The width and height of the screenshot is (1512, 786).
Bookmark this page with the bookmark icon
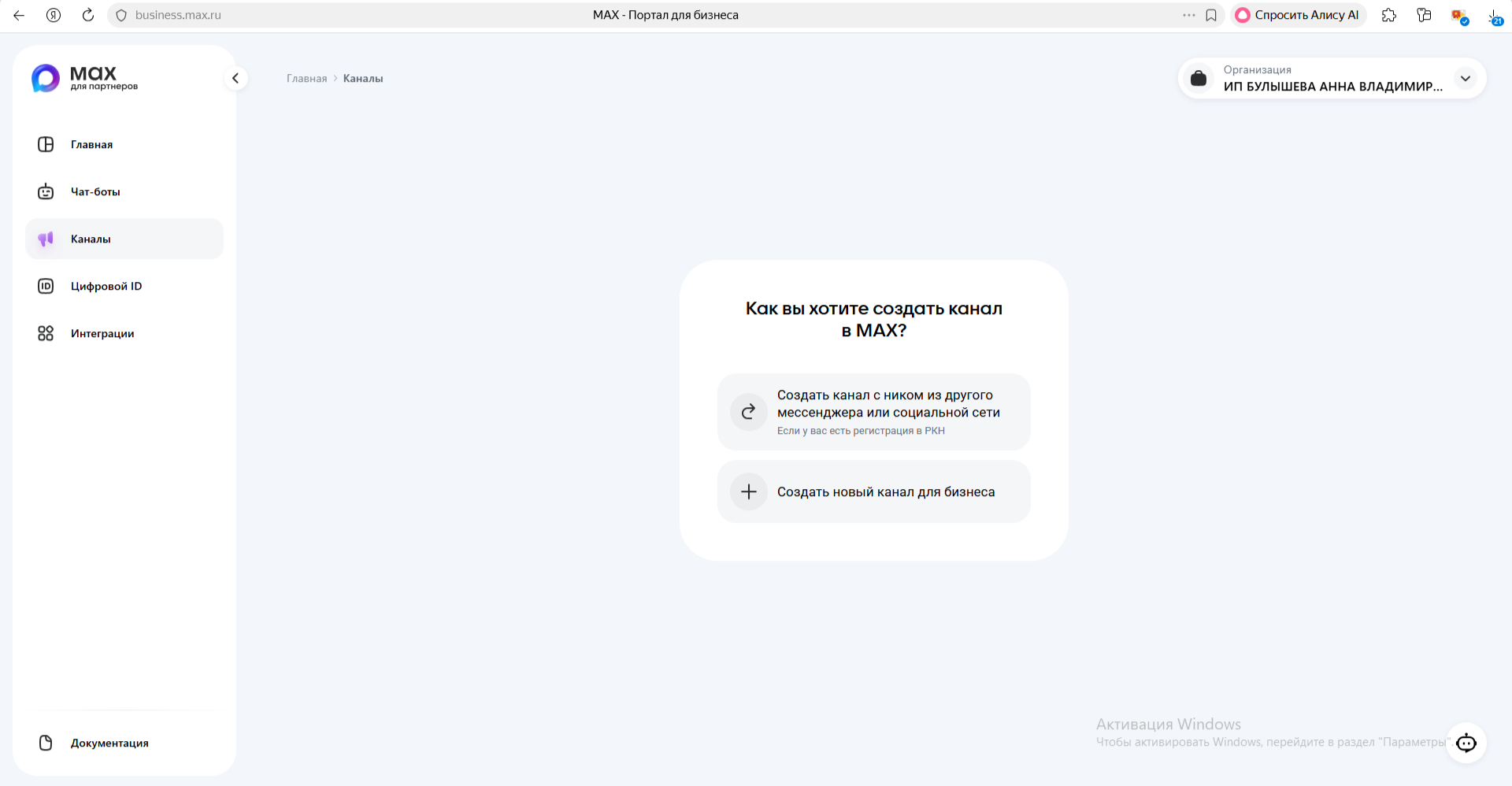[1211, 15]
